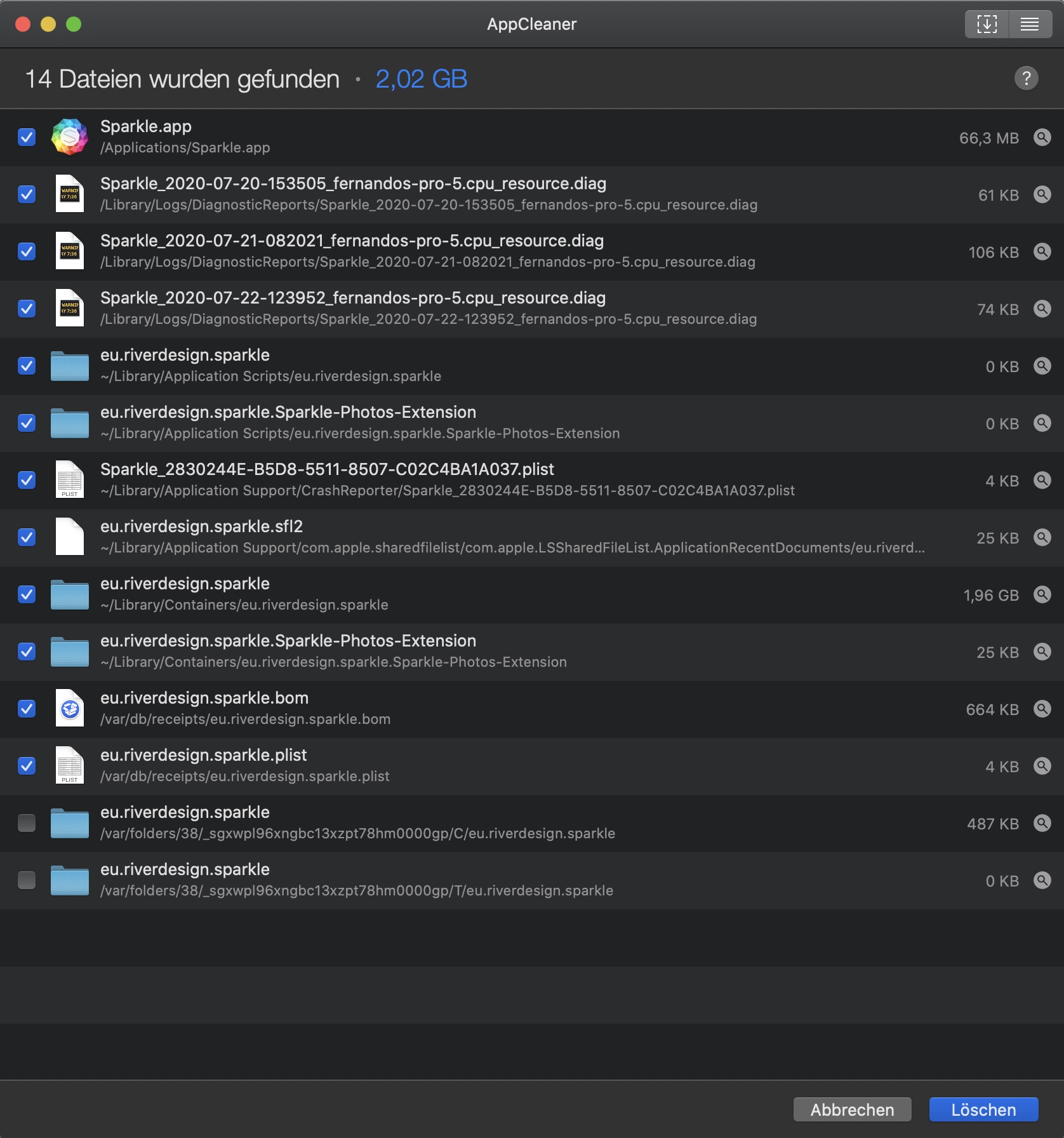Uncheck the receipts eu.riverdesign.sparkle.plist checkbox

27,766
